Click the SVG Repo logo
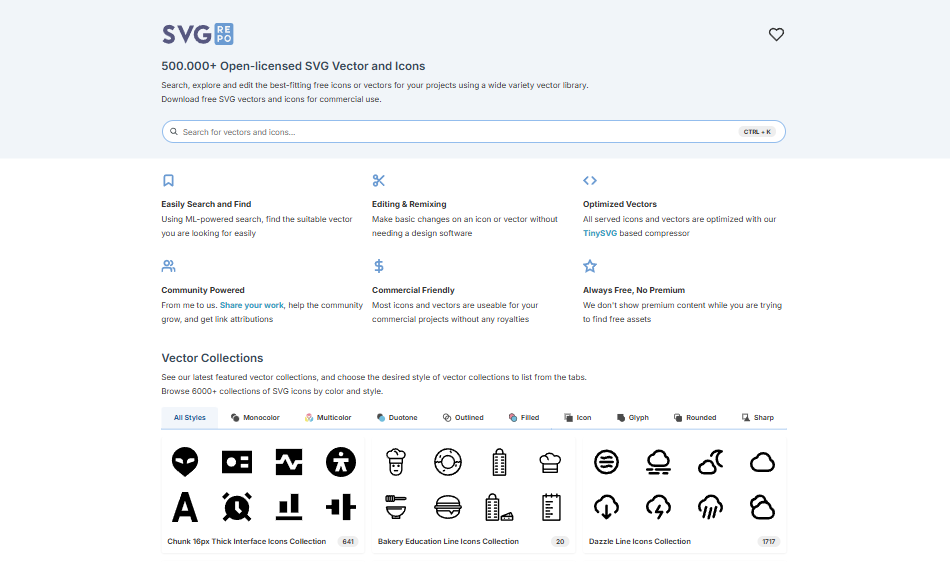 [x=198, y=34]
